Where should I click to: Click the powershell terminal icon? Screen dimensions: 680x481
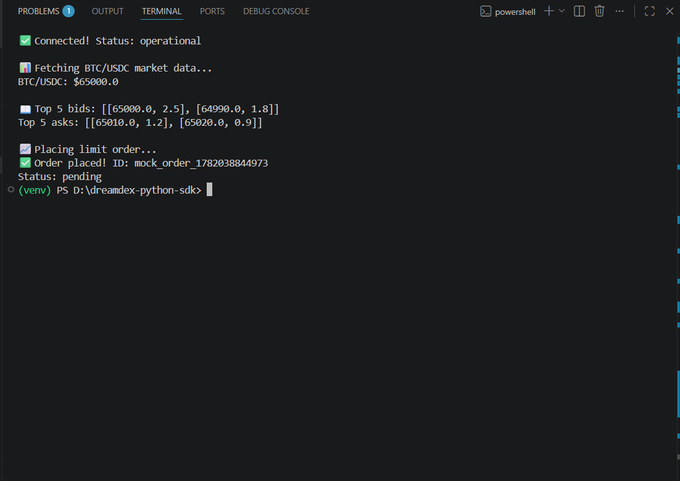tap(485, 11)
